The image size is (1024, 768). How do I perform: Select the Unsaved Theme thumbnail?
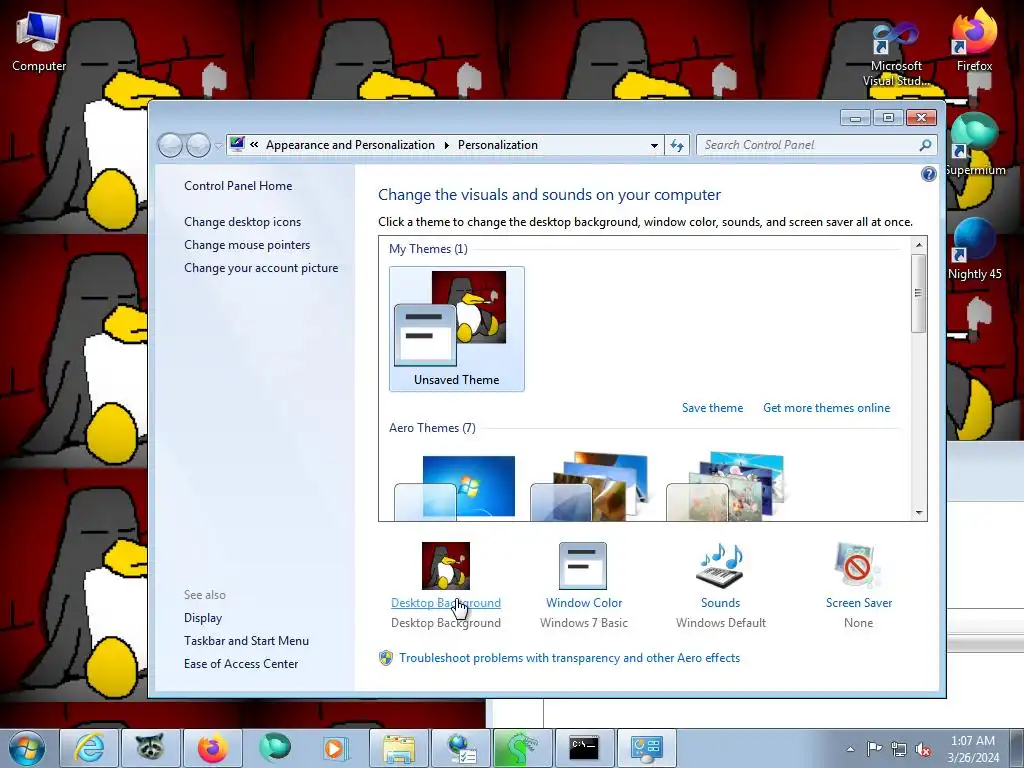click(456, 328)
